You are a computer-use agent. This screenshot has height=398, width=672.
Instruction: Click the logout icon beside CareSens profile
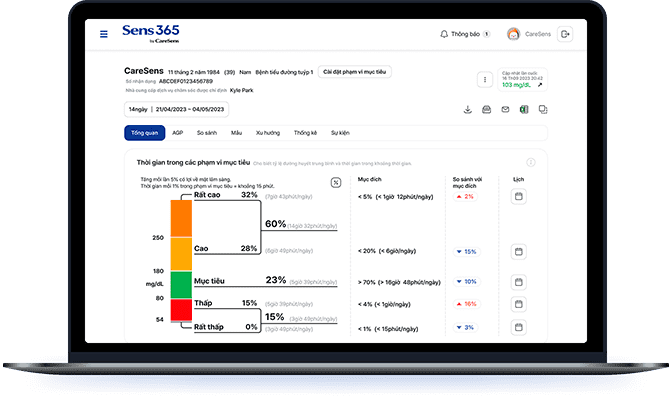pyautogui.click(x=565, y=34)
